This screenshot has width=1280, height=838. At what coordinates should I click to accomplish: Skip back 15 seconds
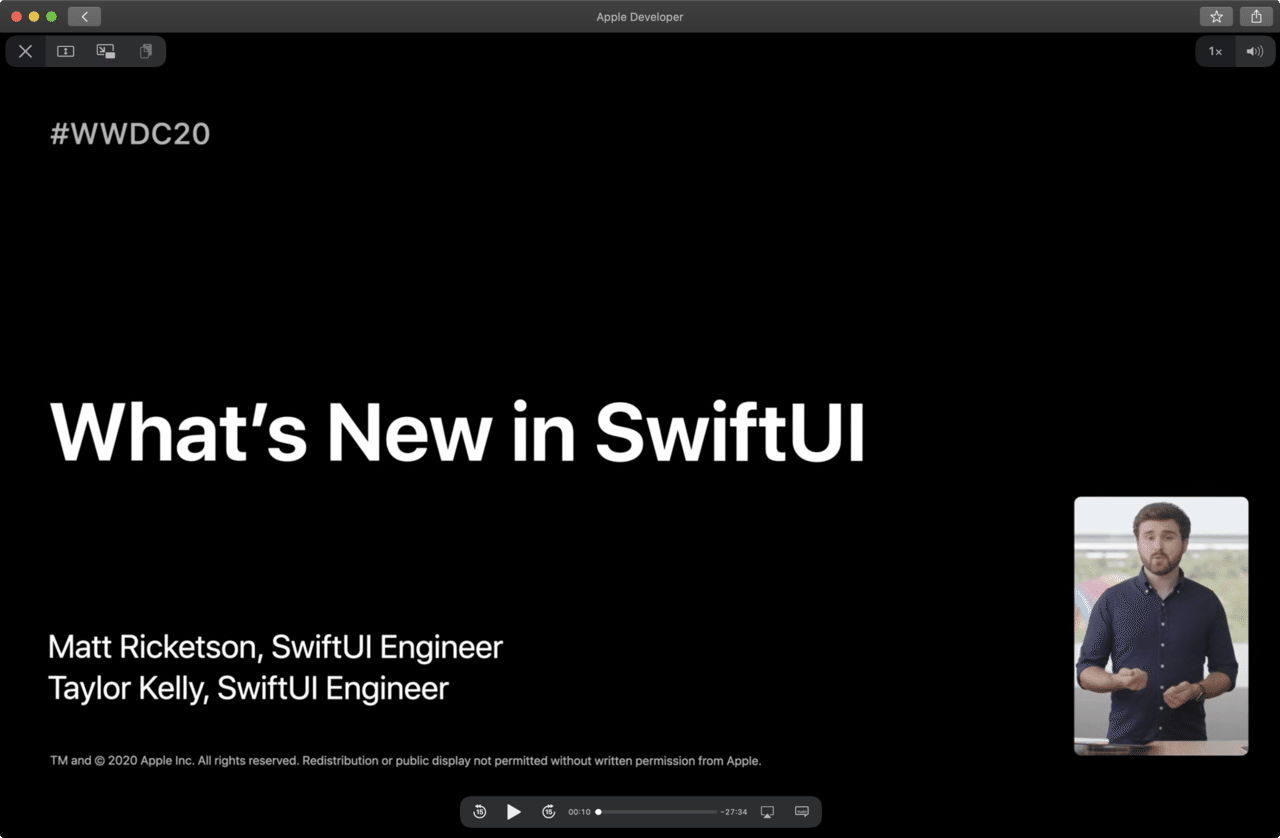point(480,812)
